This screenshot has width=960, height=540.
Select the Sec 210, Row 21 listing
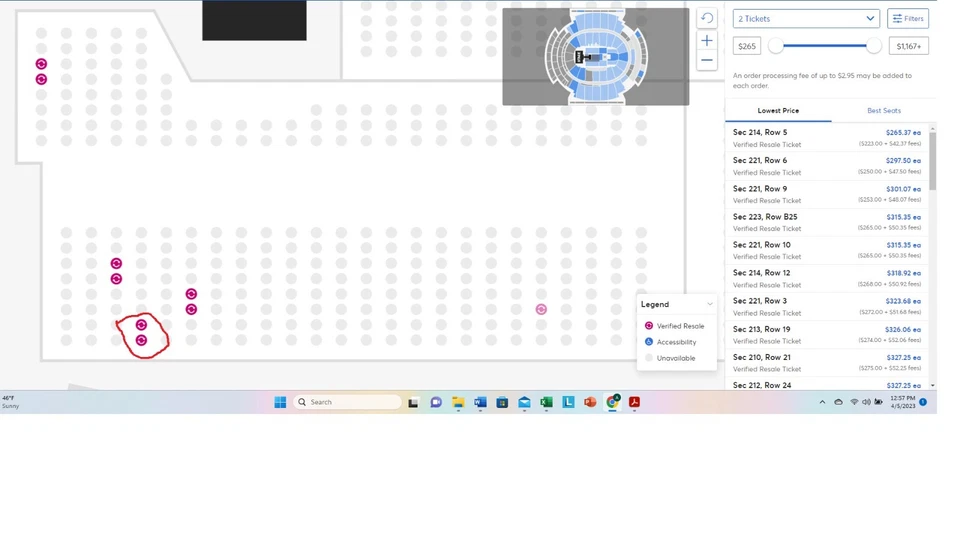(827, 363)
